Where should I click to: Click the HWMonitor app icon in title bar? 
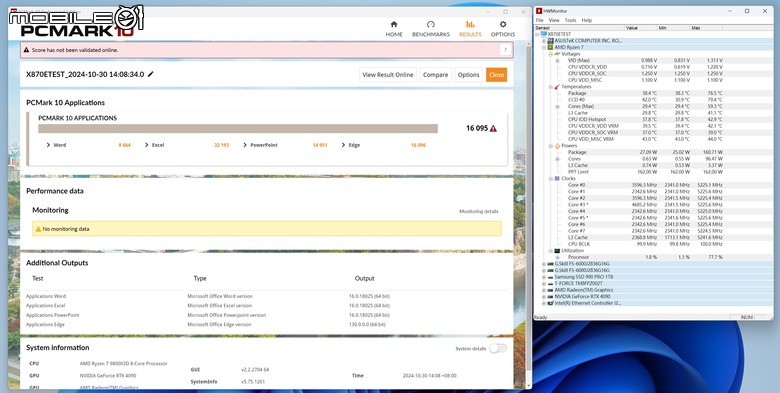539,11
